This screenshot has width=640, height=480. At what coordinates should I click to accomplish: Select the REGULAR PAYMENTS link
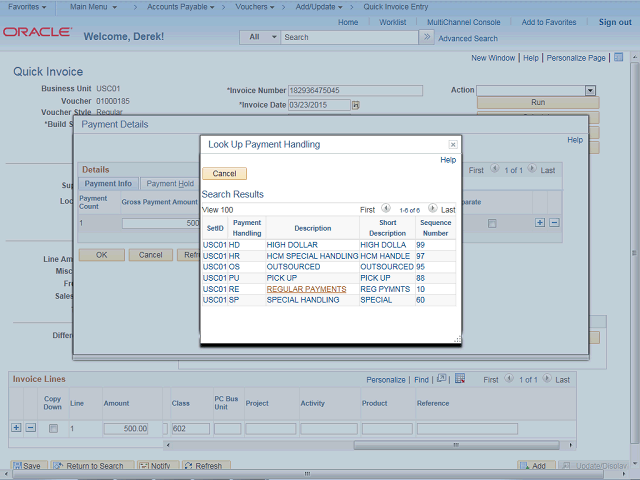pyautogui.click(x=306, y=289)
